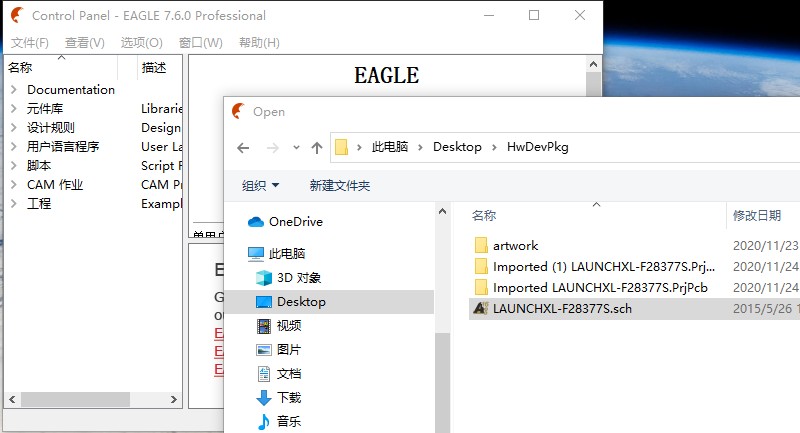The height and width of the screenshot is (433, 800).
Task: Select Imported LAUNCHXL-F28377S.PrjPcb folder
Action: (591, 288)
